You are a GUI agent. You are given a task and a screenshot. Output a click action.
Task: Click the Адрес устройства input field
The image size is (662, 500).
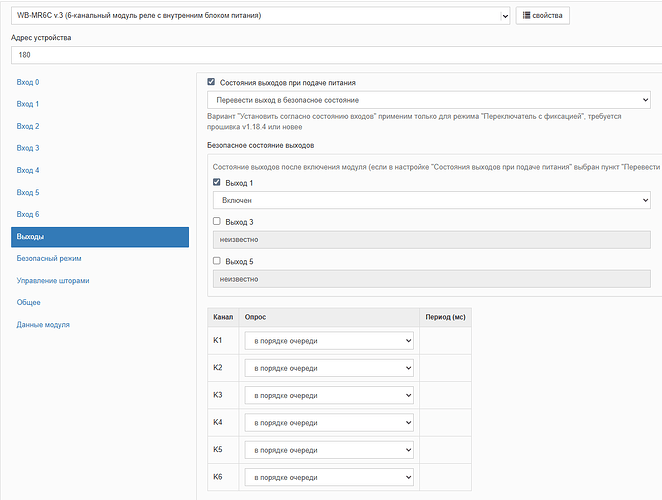point(330,55)
